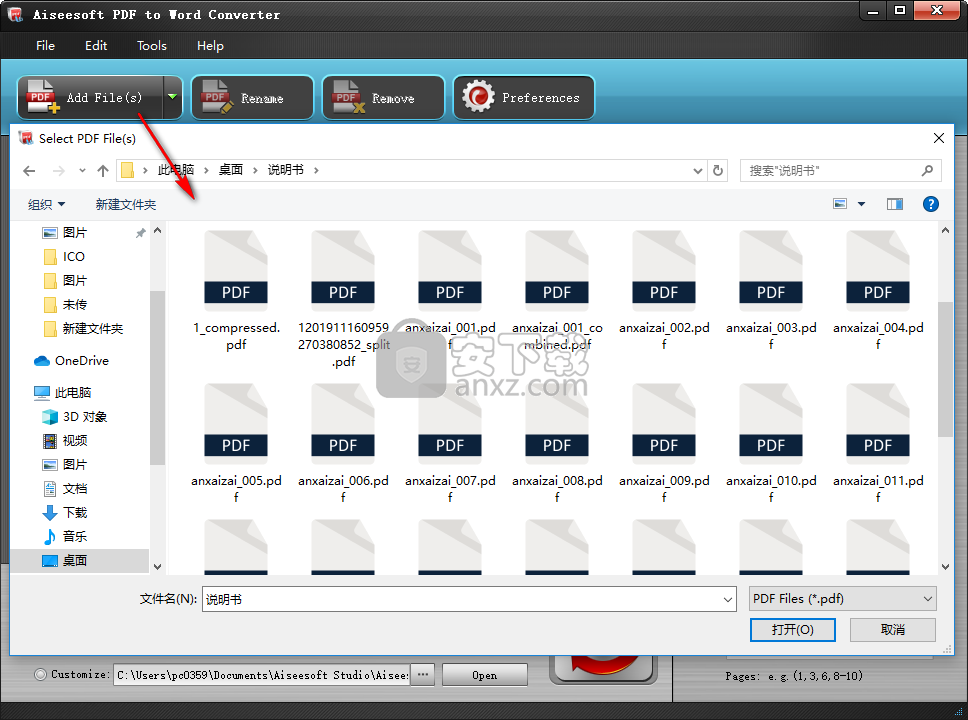Click 说明书 in the address path
This screenshot has width=968, height=720.
(285, 170)
